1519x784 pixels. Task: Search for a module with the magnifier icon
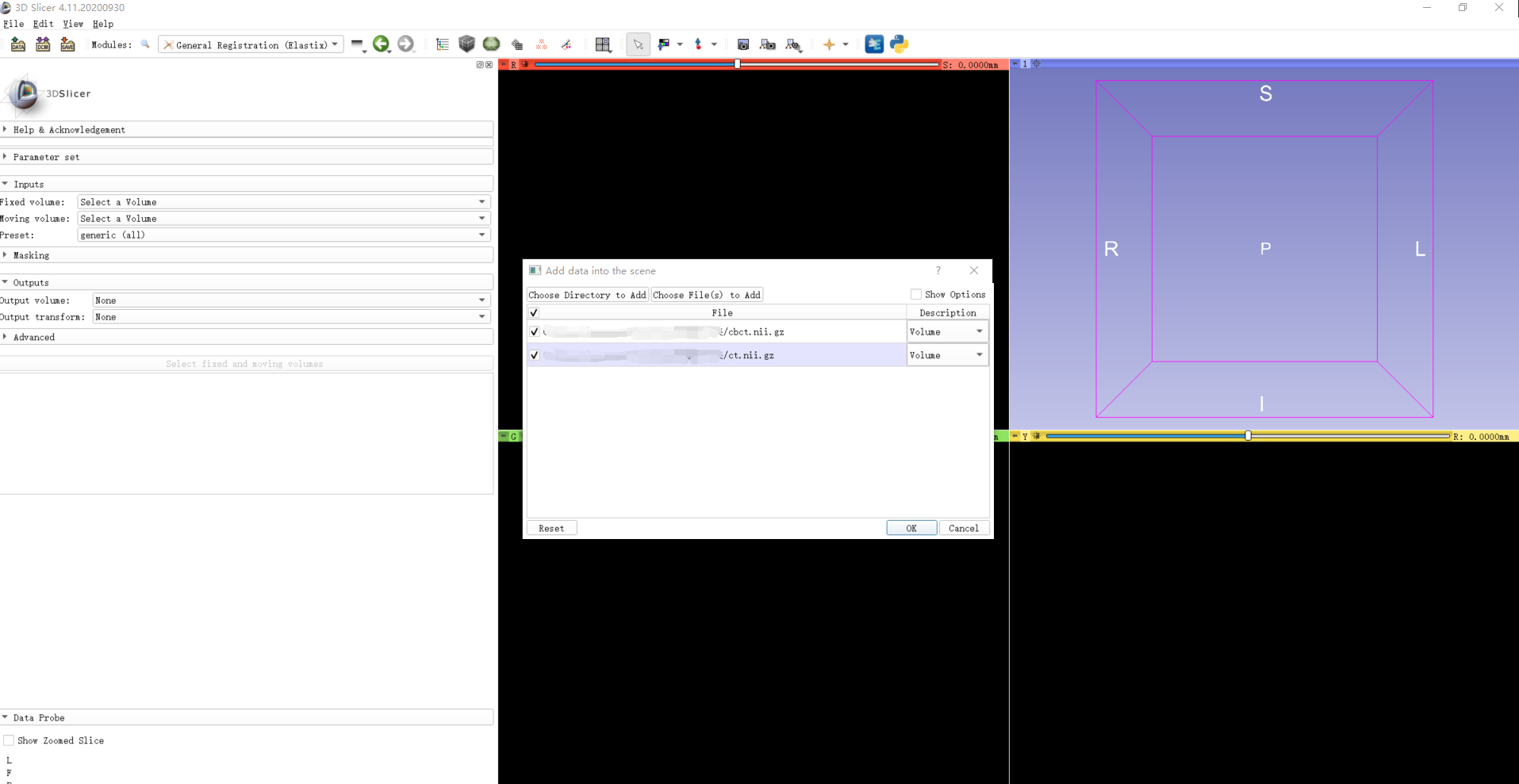pyautogui.click(x=145, y=44)
